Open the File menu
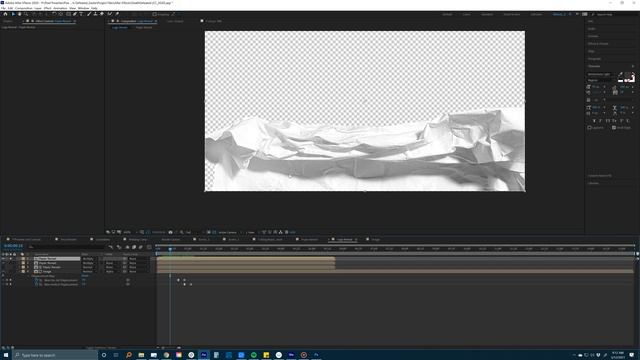 point(3,8)
